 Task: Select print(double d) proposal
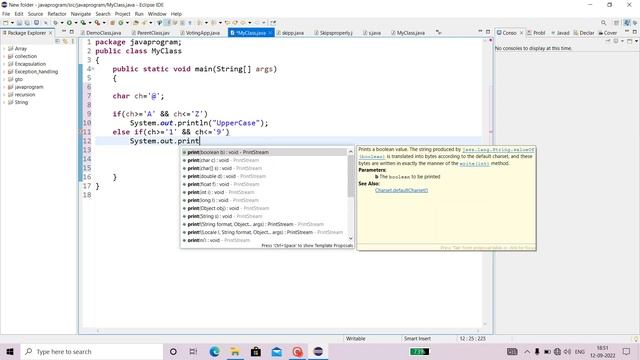264,176
